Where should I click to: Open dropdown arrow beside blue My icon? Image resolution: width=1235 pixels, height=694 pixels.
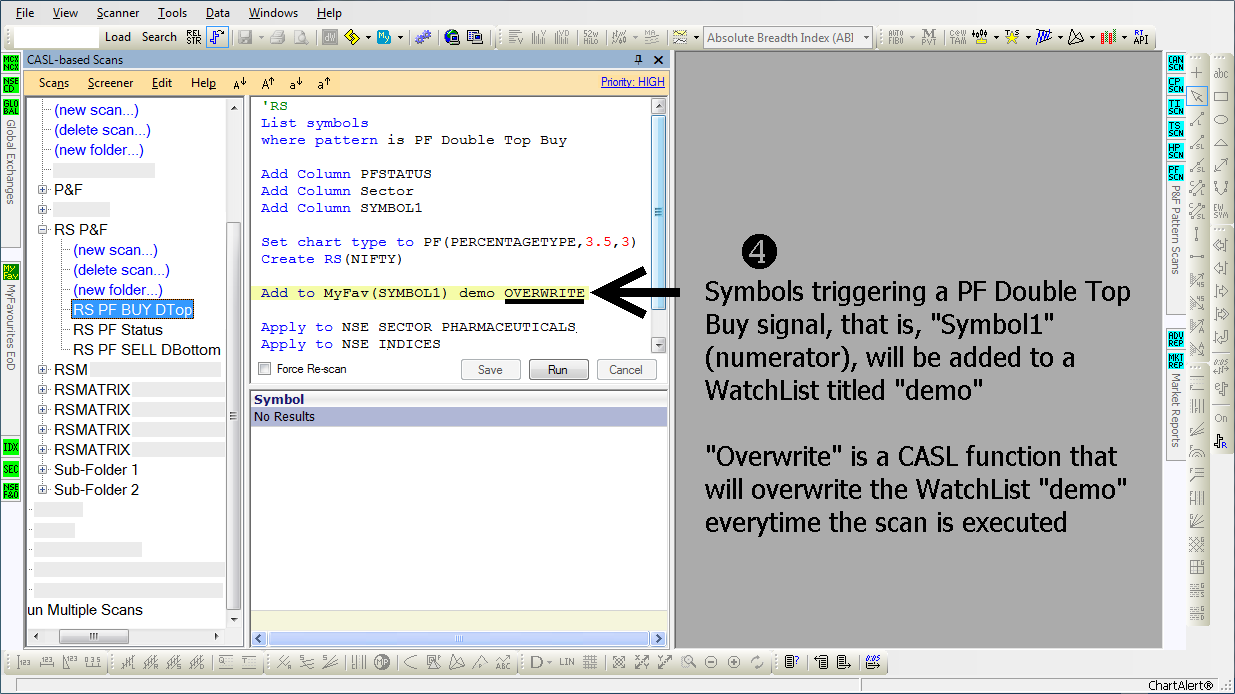[x=399, y=38]
